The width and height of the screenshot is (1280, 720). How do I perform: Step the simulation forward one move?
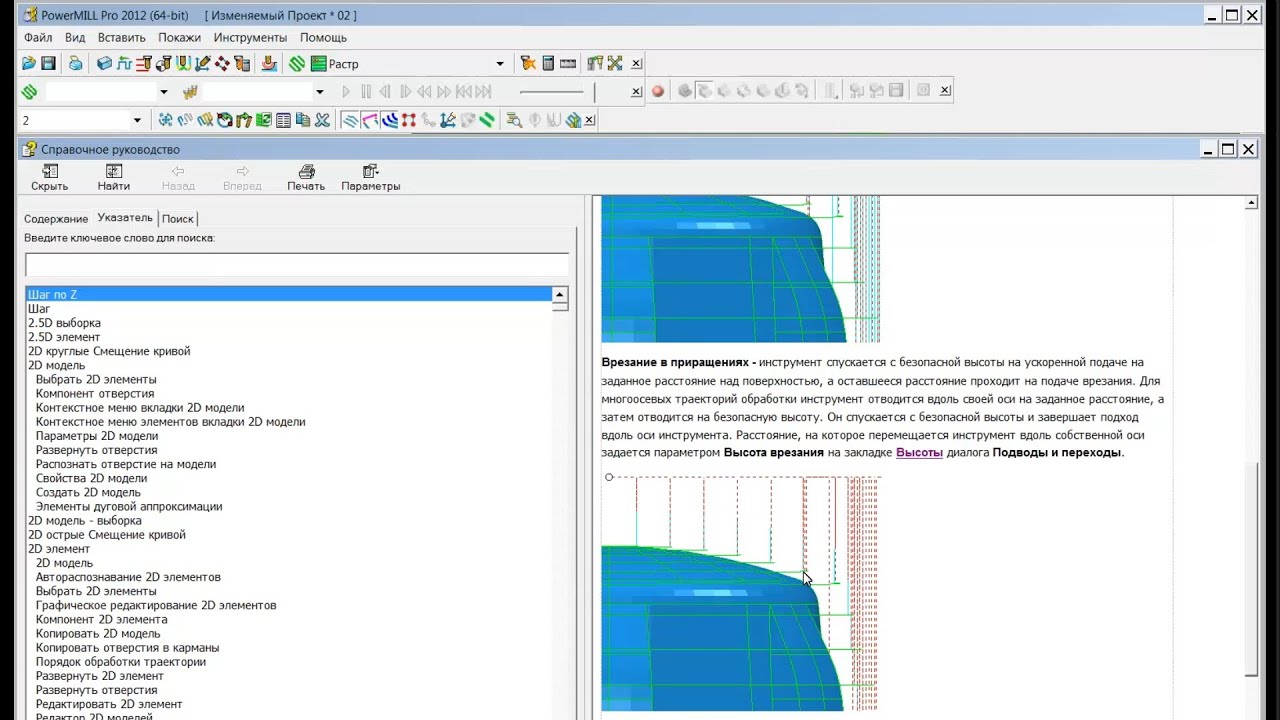(405, 91)
